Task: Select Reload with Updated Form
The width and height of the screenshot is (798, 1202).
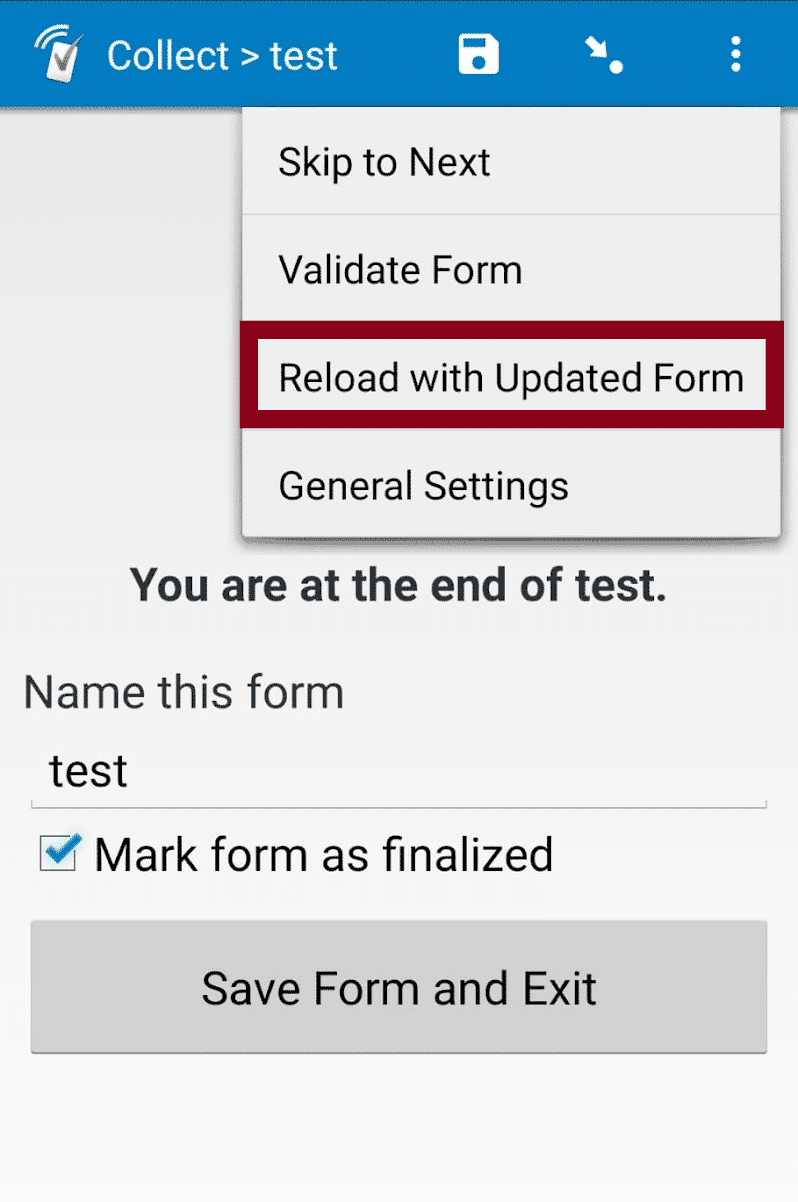Action: coord(511,377)
